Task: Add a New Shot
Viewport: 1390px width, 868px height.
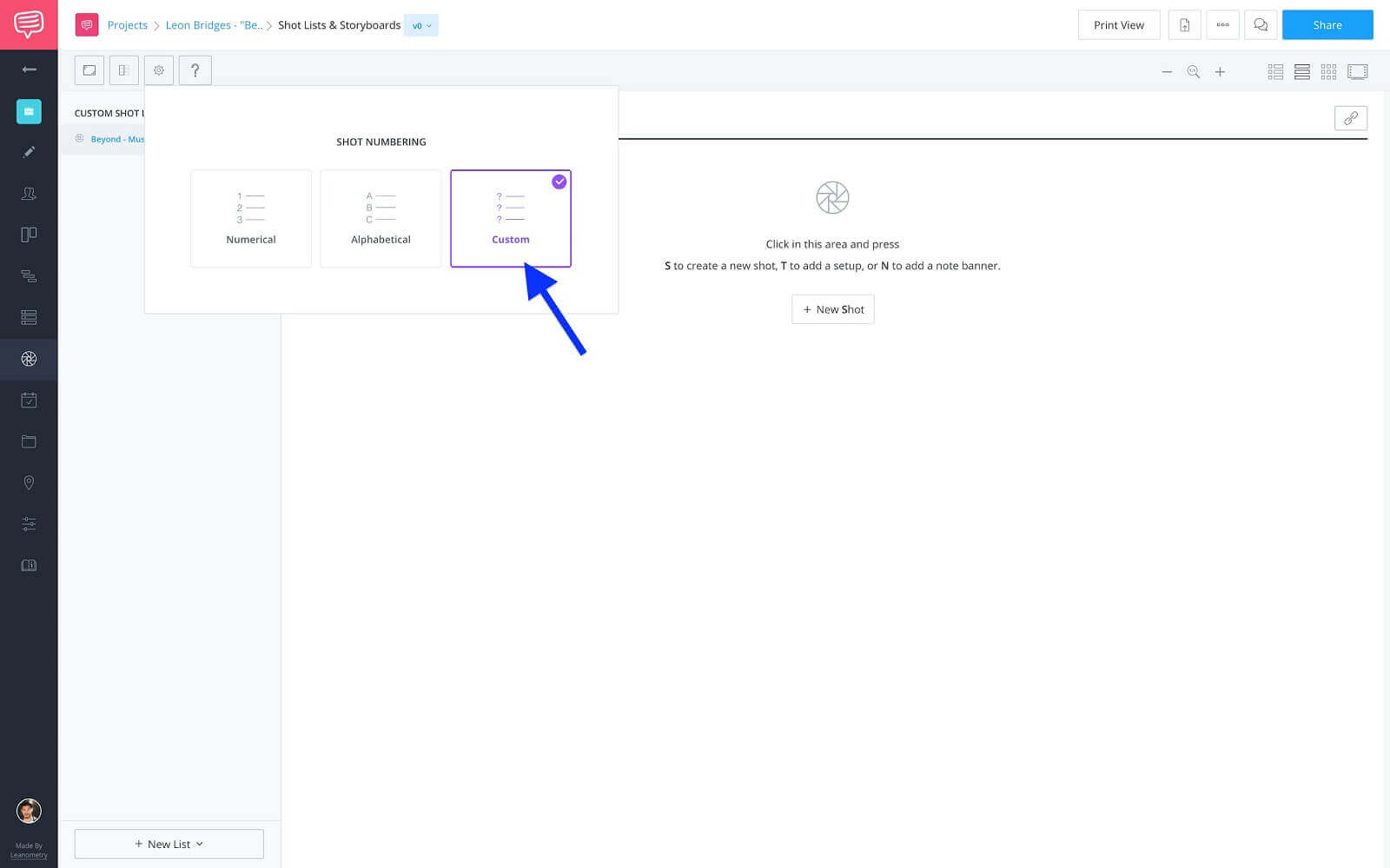Action: point(832,309)
